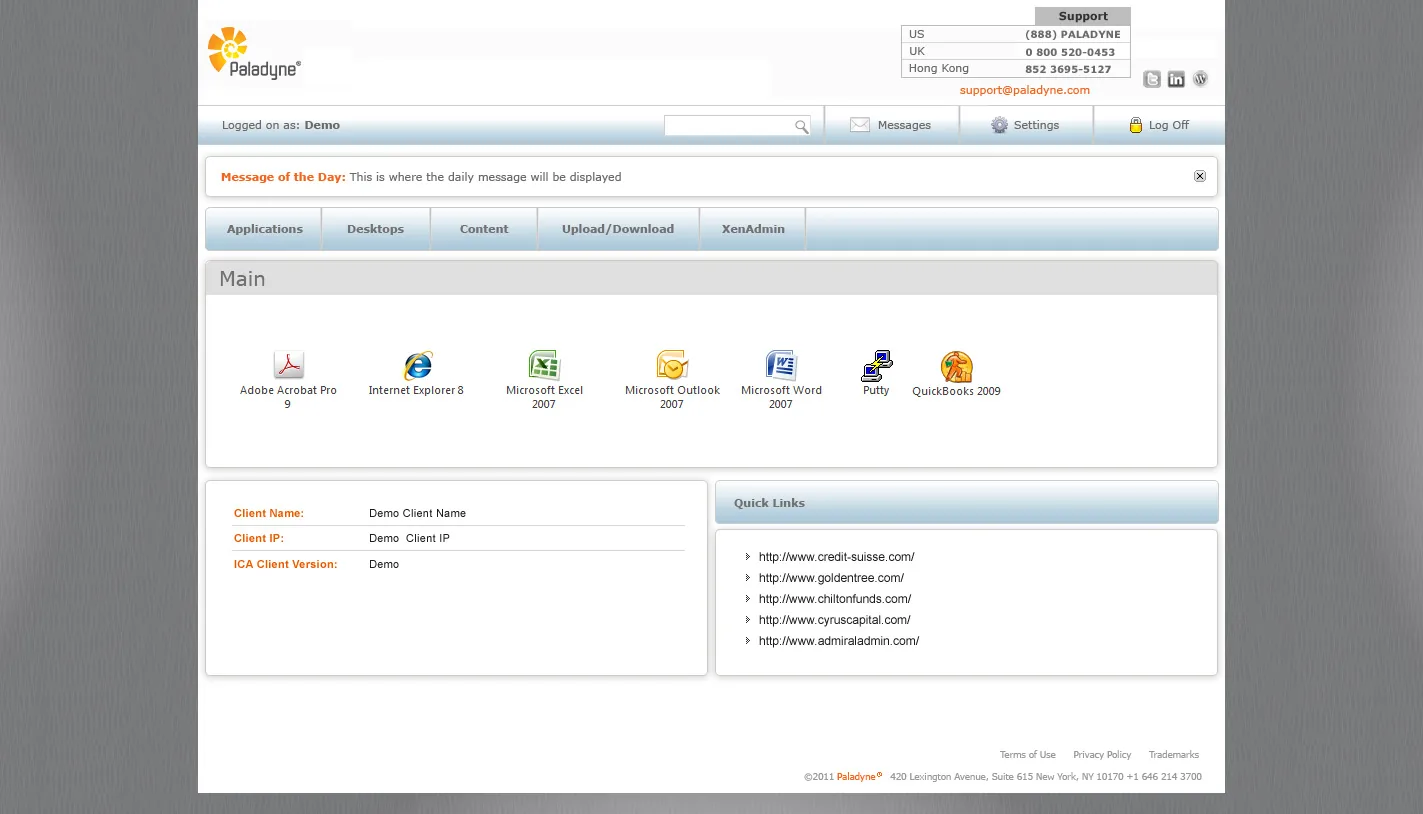The image size is (1423, 814).
Task: Go to the Upload/Download tab
Action: pyautogui.click(x=618, y=229)
